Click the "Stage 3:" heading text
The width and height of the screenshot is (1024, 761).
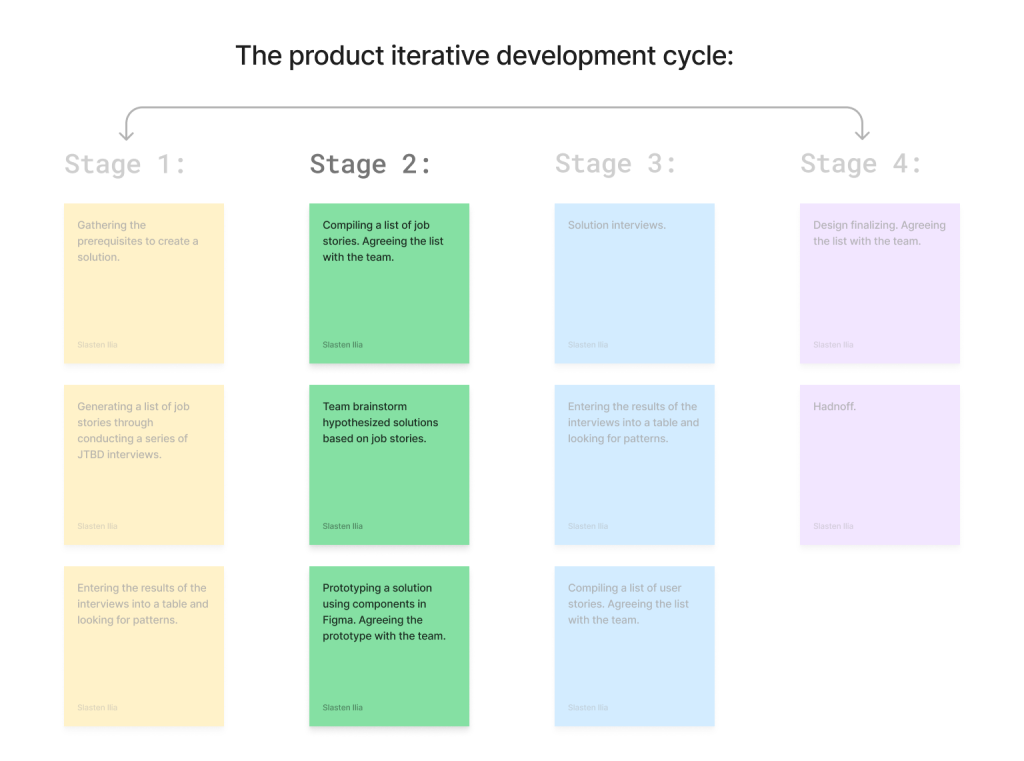point(616,164)
